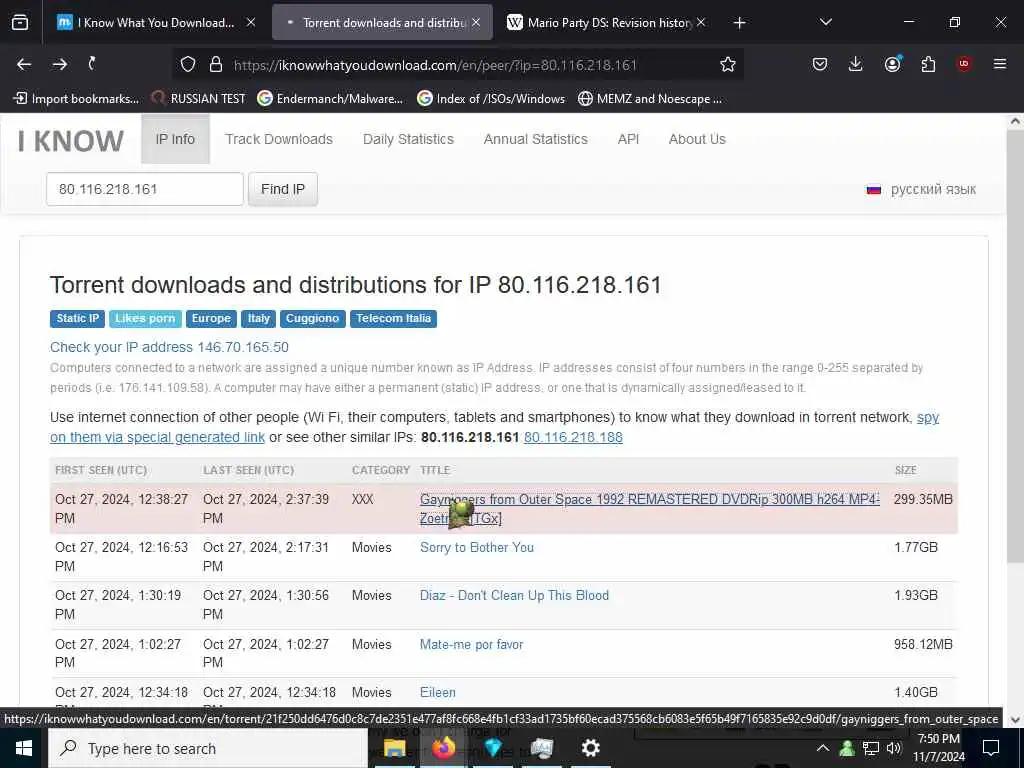Screen dimensions: 1024x768
Task: Click the page scrollbar up arrow
Action: [1015, 121]
